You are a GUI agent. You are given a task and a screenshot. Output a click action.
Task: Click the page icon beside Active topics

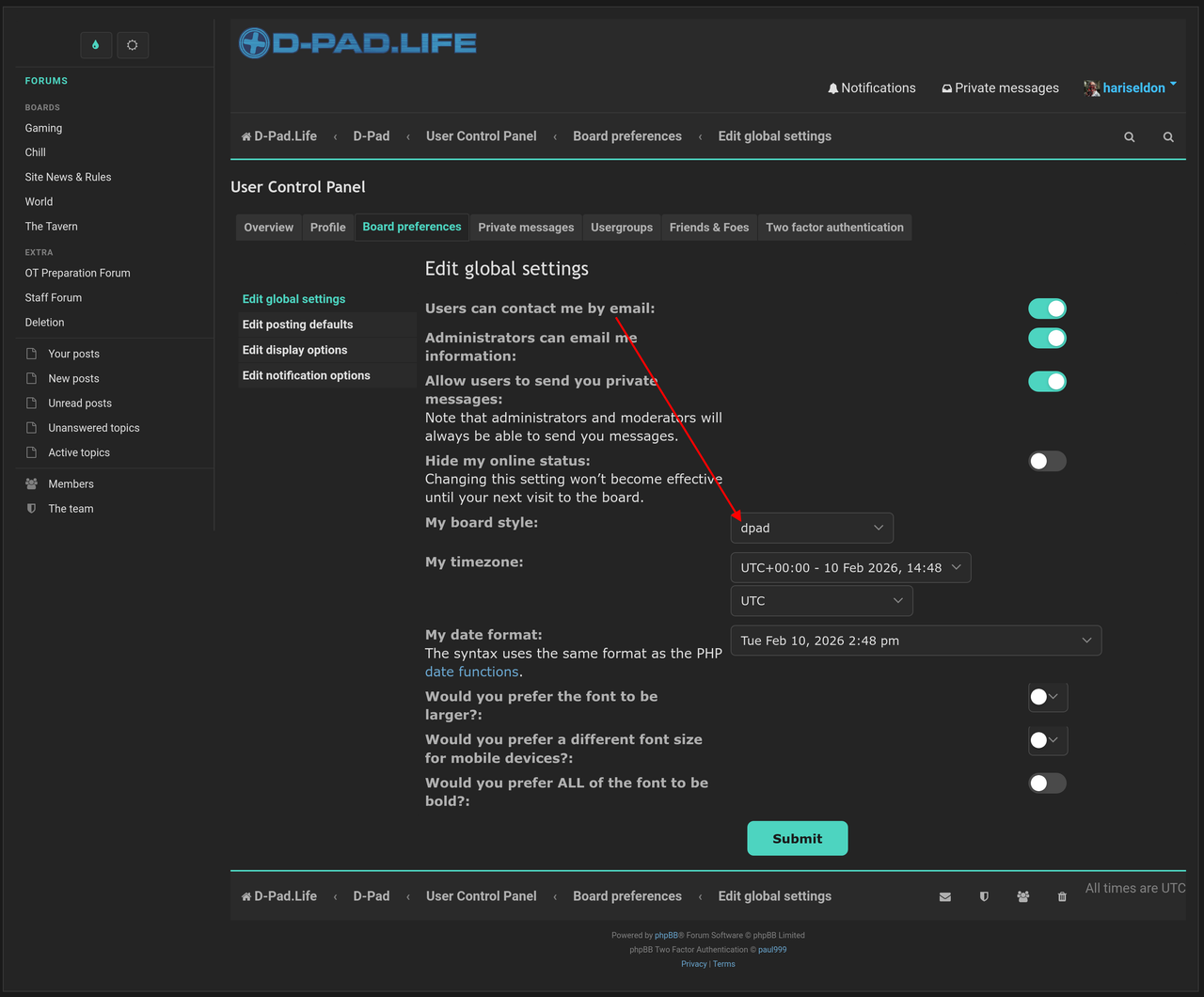(31, 452)
